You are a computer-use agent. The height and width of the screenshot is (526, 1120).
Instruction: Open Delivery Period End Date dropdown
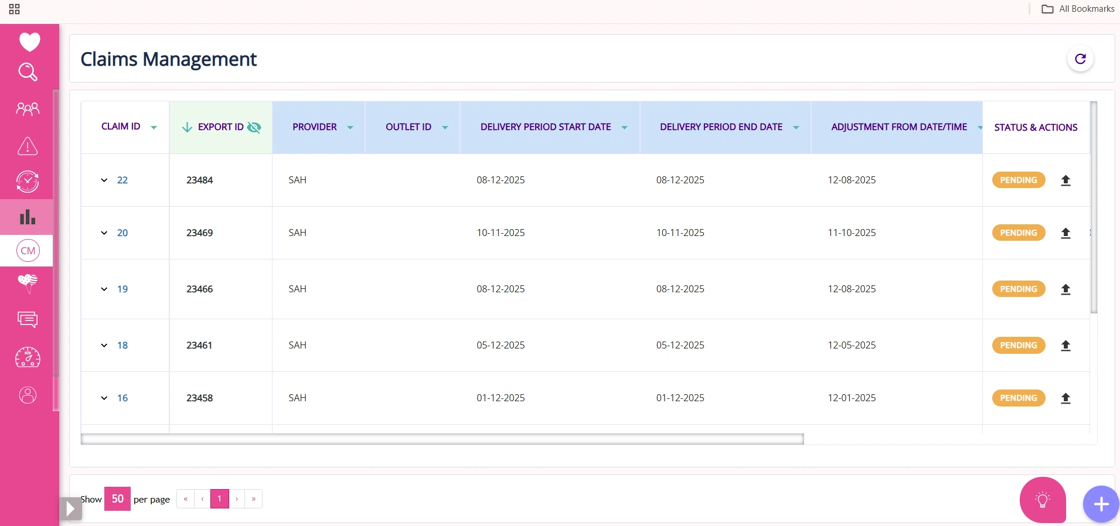796,127
